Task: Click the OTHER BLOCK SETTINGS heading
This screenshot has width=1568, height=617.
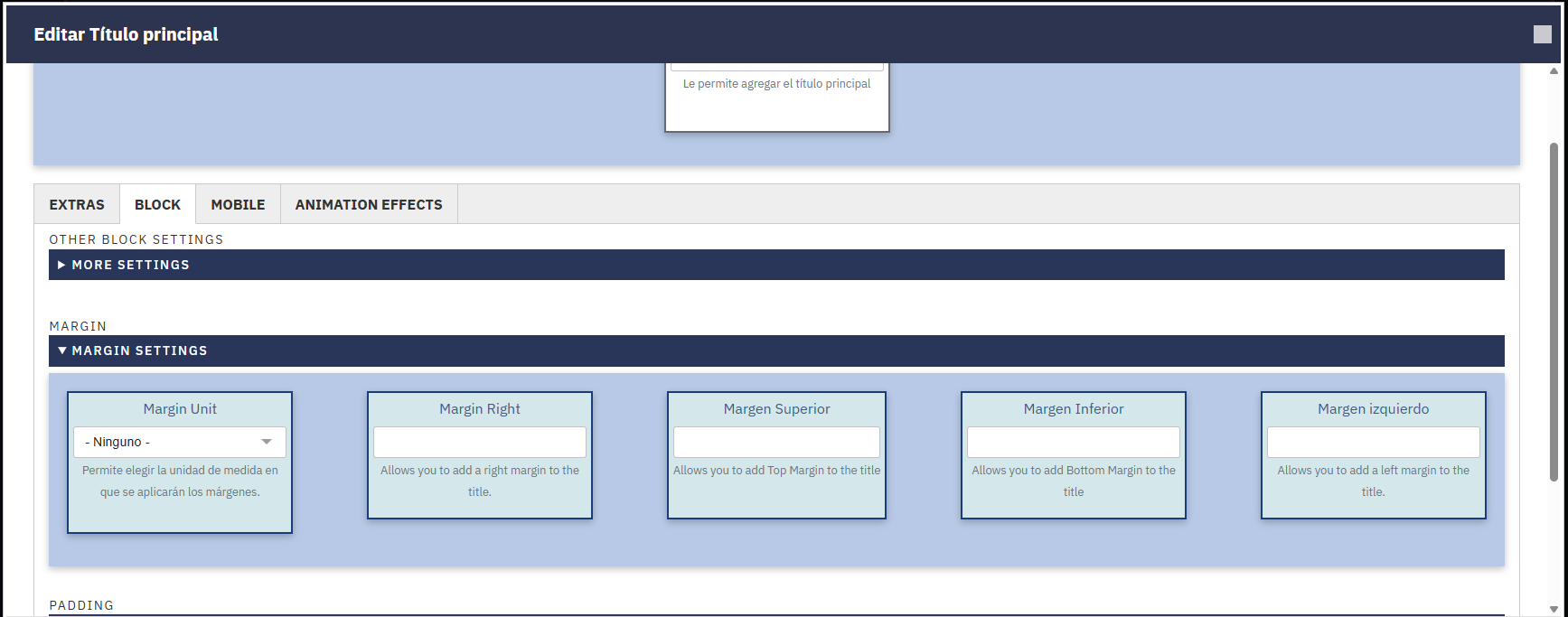Action: [136, 239]
